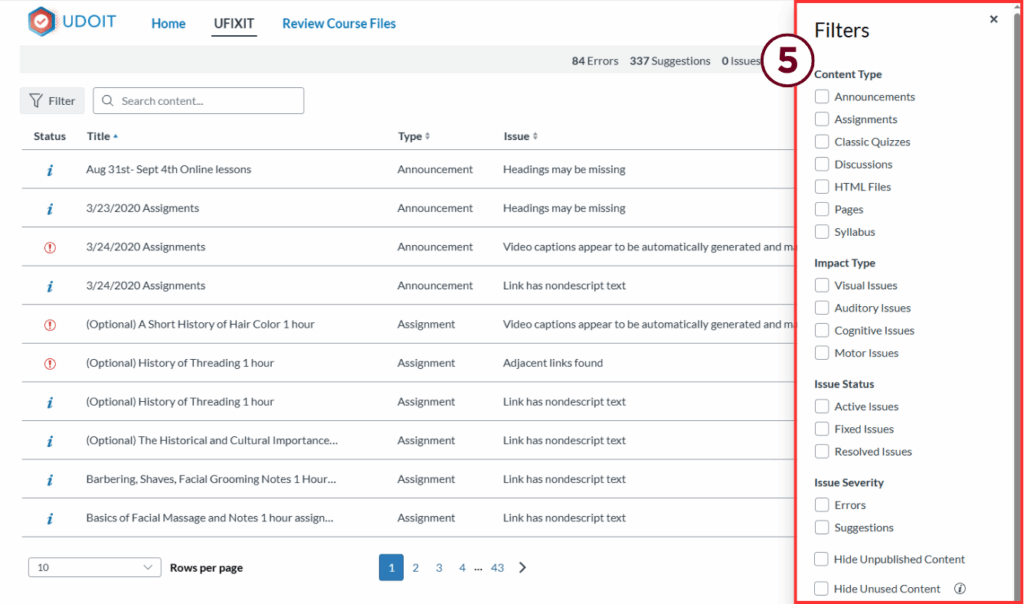Close the Filters panel
Screen dimensions: 1024x604
[x=993, y=19]
